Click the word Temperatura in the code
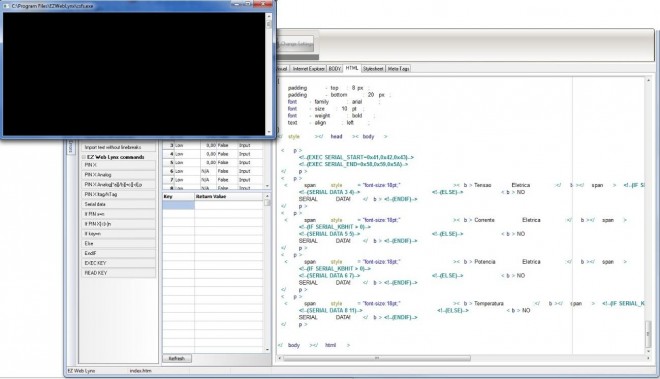This screenshot has height=379, width=660. 489,304
